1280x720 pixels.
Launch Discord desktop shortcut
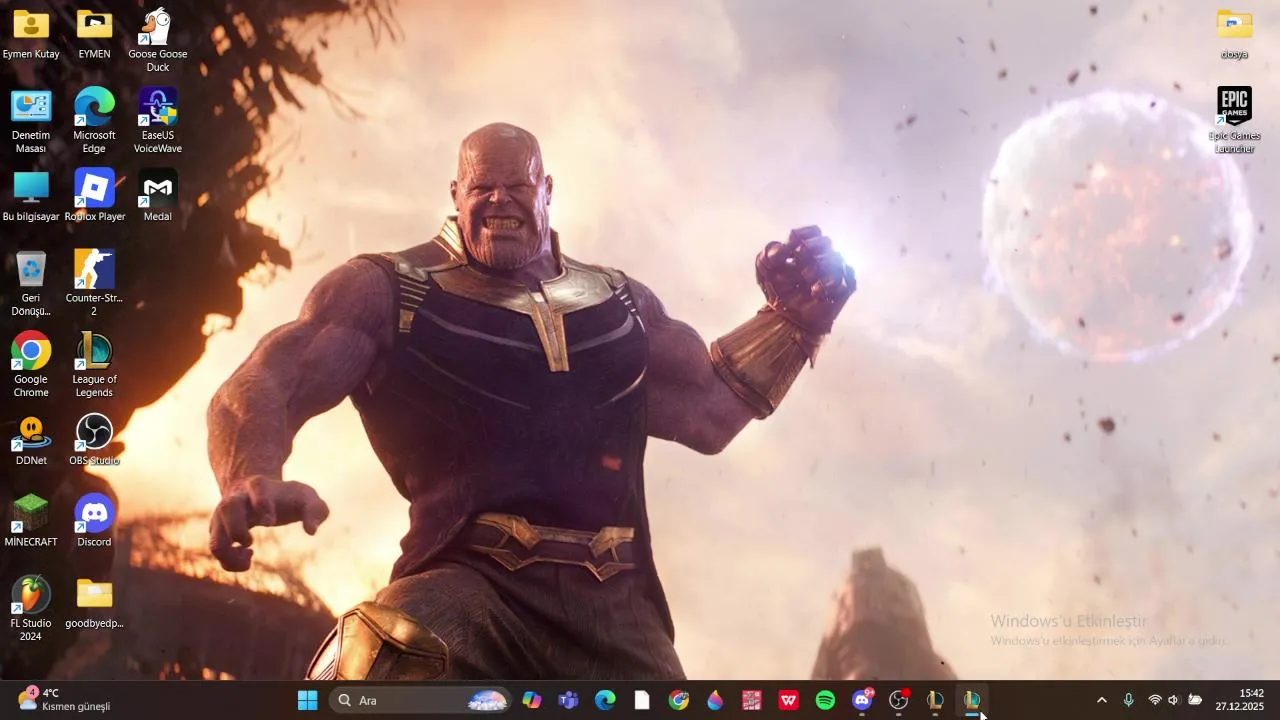click(94, 521)
